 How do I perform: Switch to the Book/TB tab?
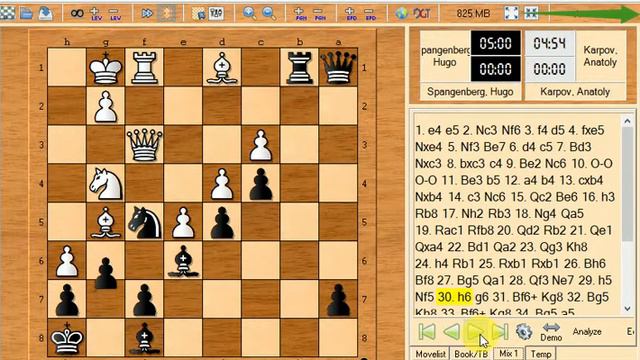[x=471, y=353]
